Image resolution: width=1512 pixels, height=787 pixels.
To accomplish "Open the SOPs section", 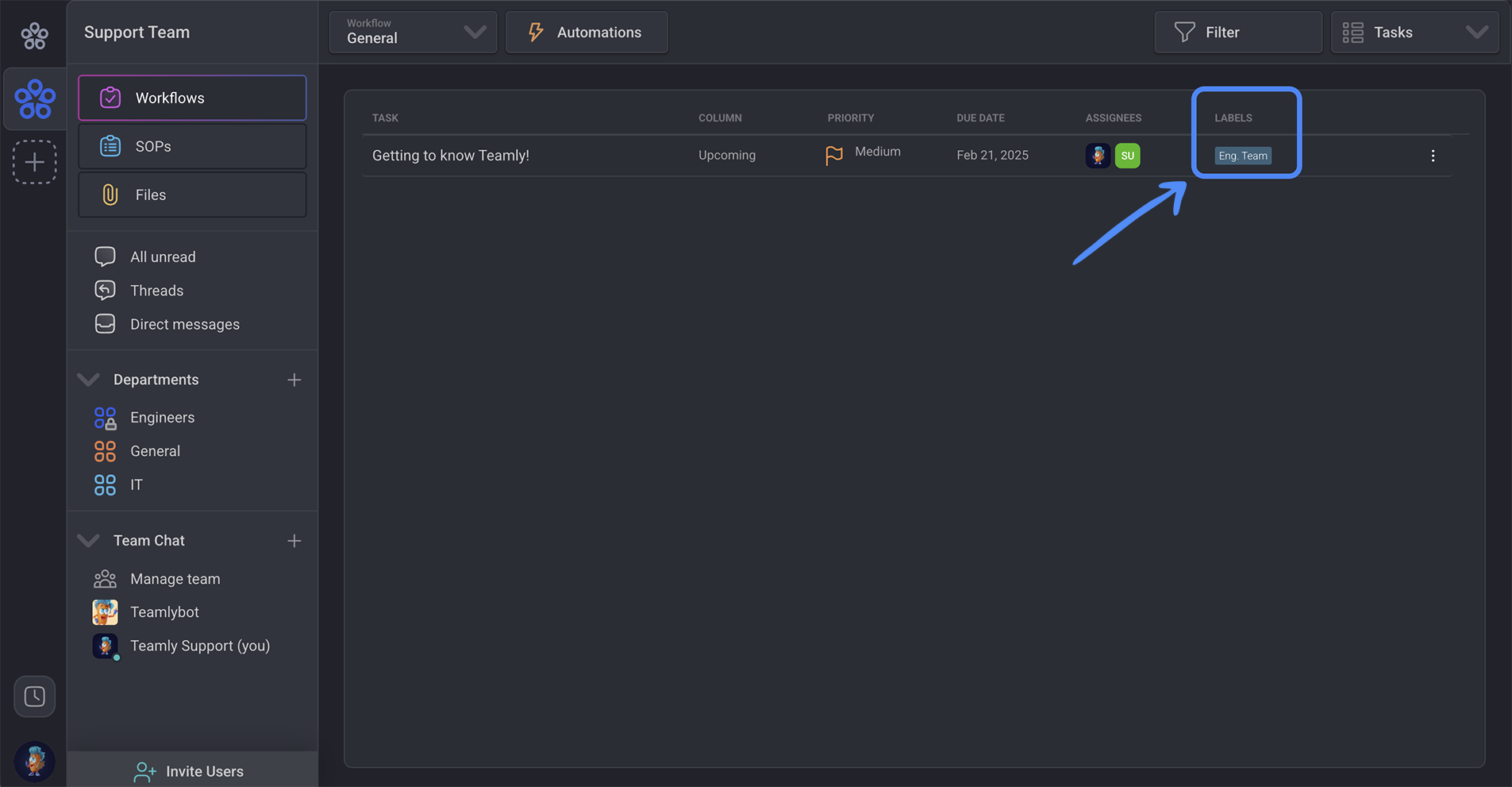I will 192,146.
